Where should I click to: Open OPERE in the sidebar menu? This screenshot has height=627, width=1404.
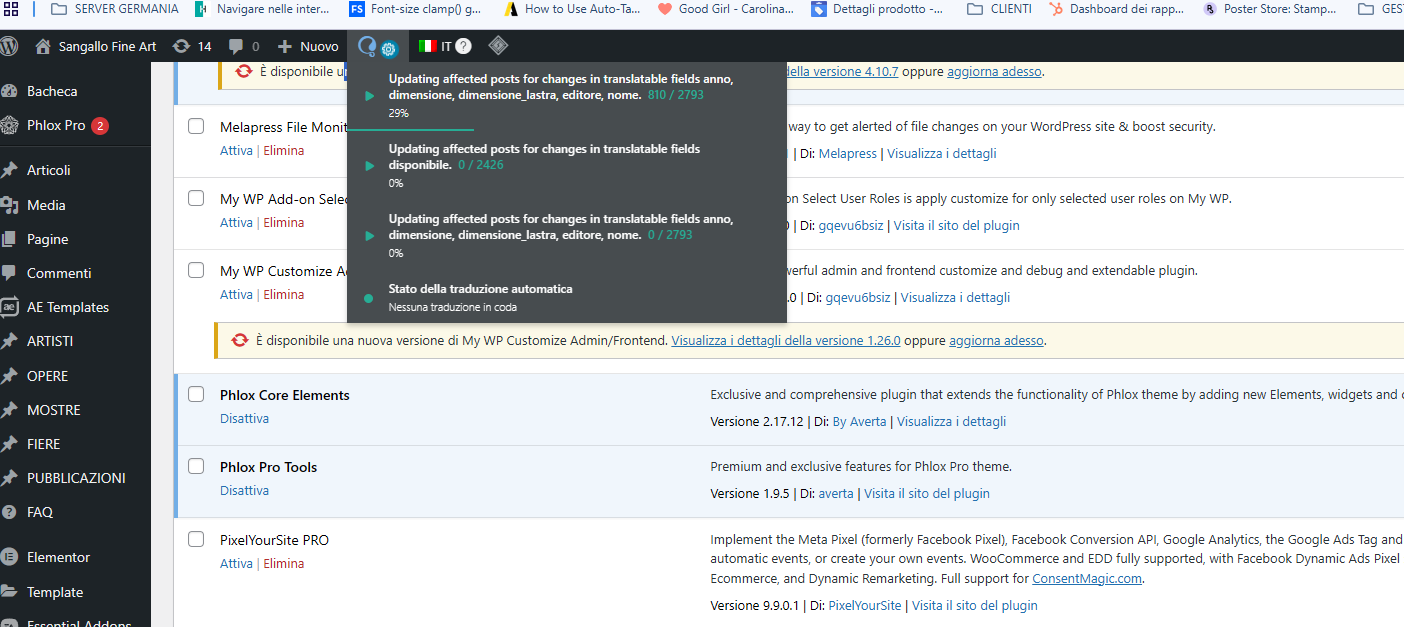click(47, 376)
